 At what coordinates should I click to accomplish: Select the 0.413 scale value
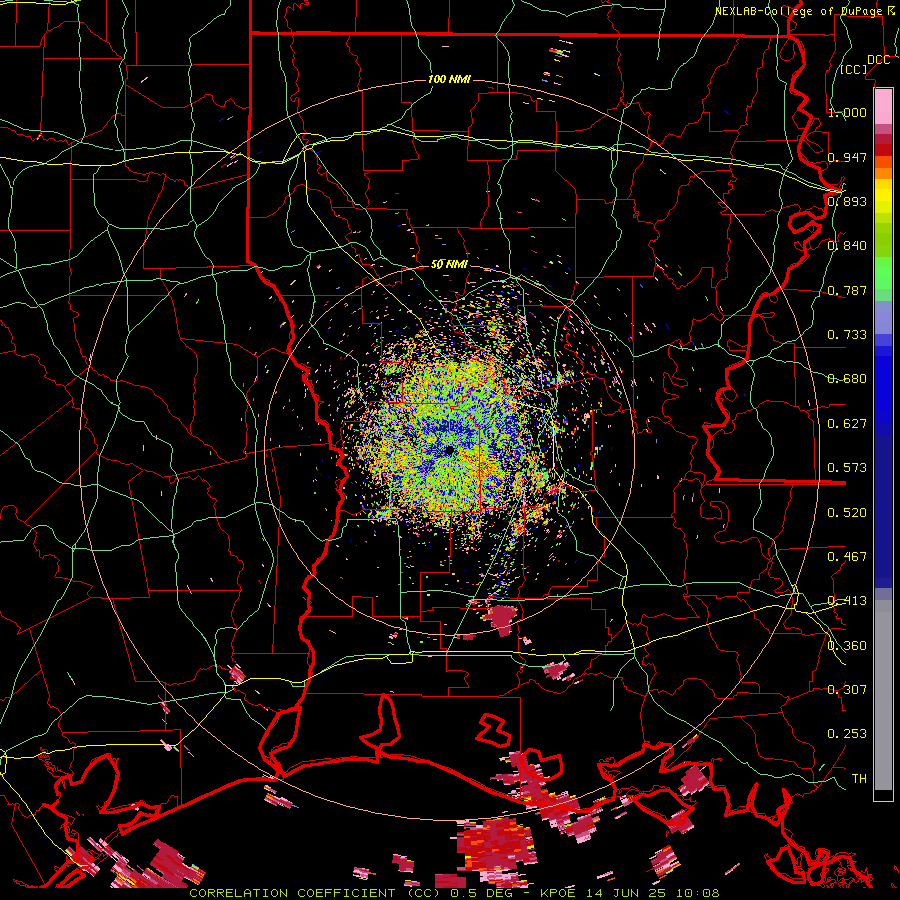tap(847, 600)
